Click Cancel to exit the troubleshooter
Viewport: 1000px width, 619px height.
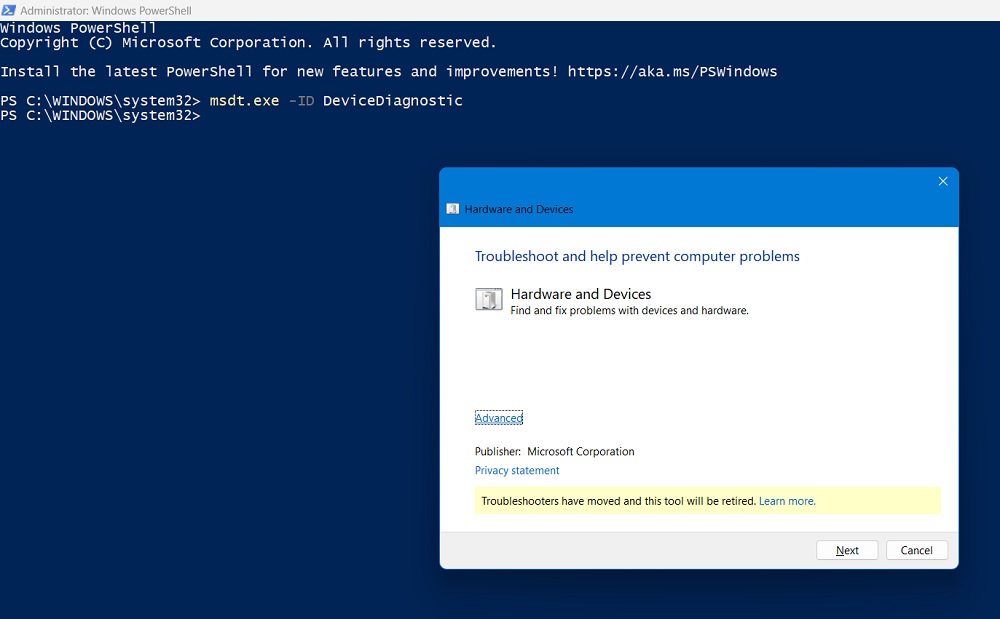coord(916,550)
